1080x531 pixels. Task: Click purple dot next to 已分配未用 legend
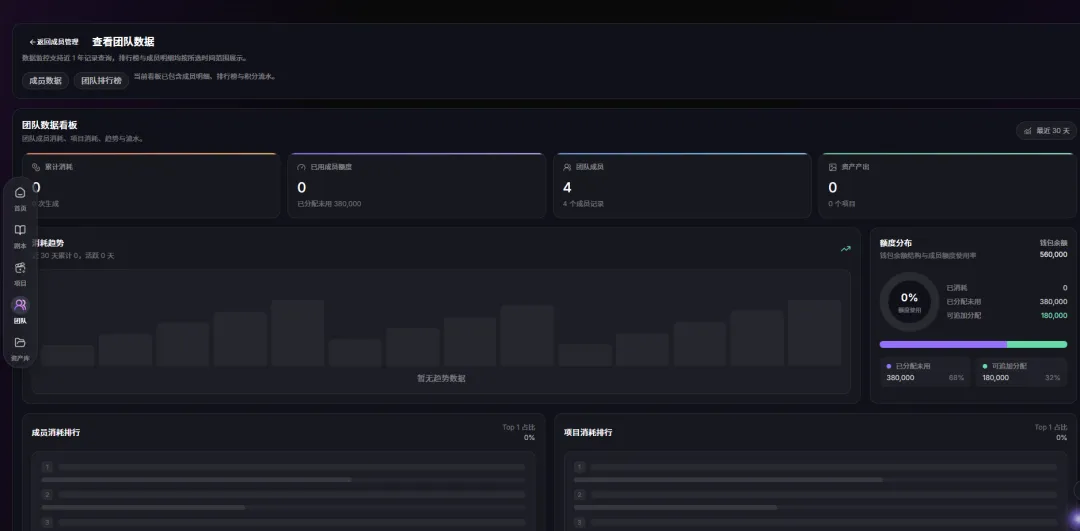coord(889,366)
